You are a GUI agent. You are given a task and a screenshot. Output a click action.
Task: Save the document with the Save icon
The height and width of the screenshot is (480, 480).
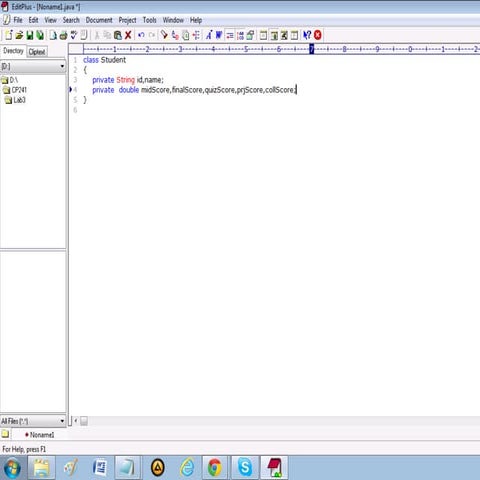[30, 35]
